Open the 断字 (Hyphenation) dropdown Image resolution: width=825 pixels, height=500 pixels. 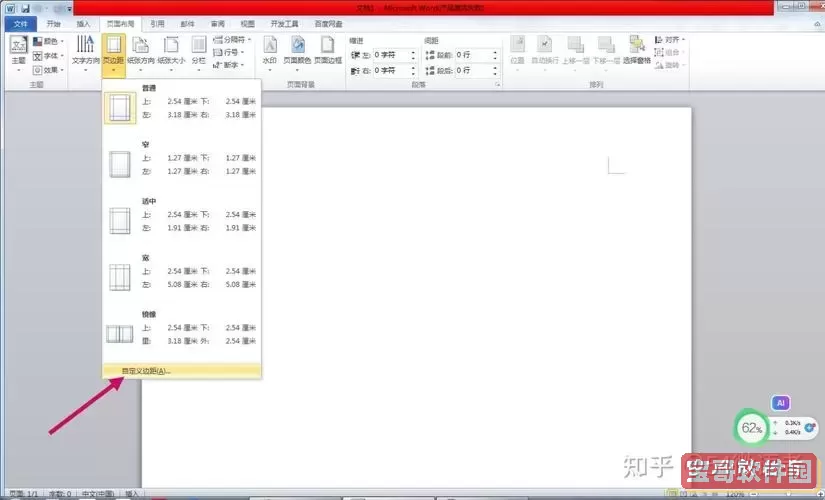pyautogui.click(x=229, y=65)
